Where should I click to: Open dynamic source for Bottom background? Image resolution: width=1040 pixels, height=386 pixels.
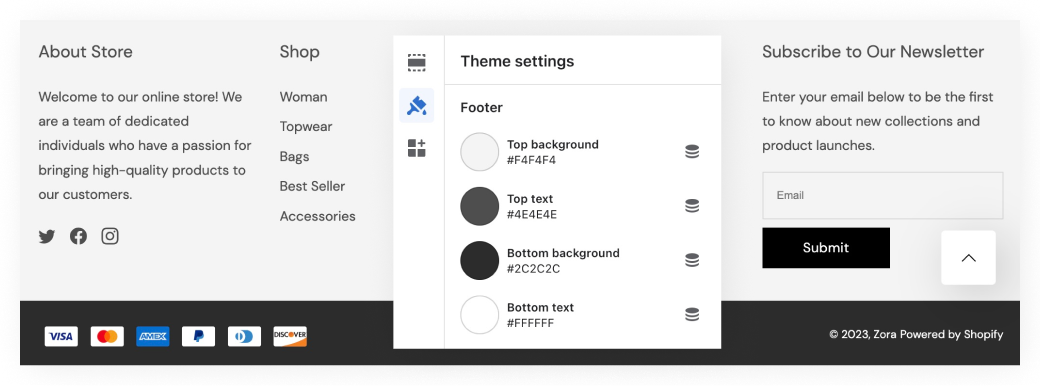coord(692,260)
